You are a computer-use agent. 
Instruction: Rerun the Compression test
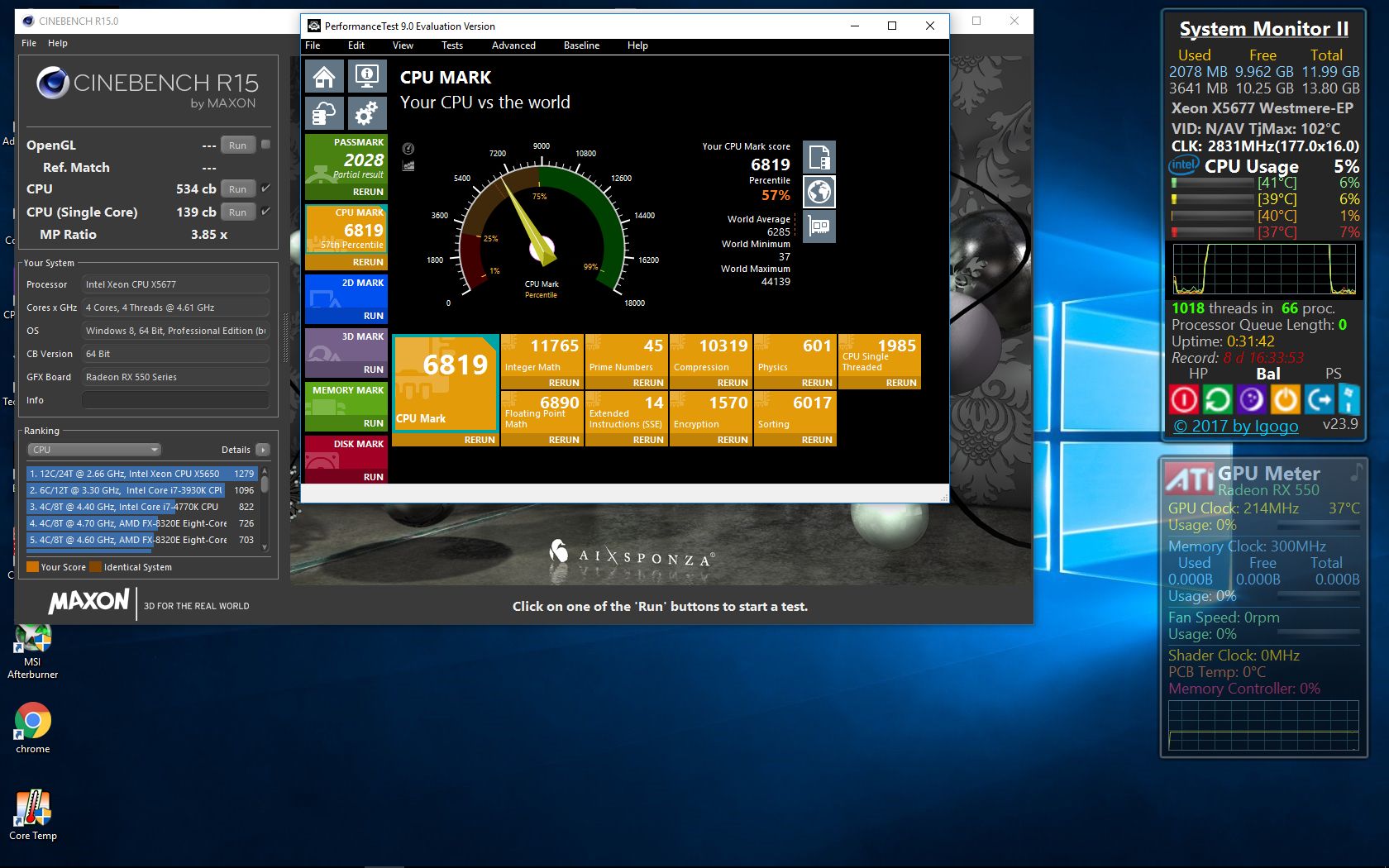[x=733, y=383]
